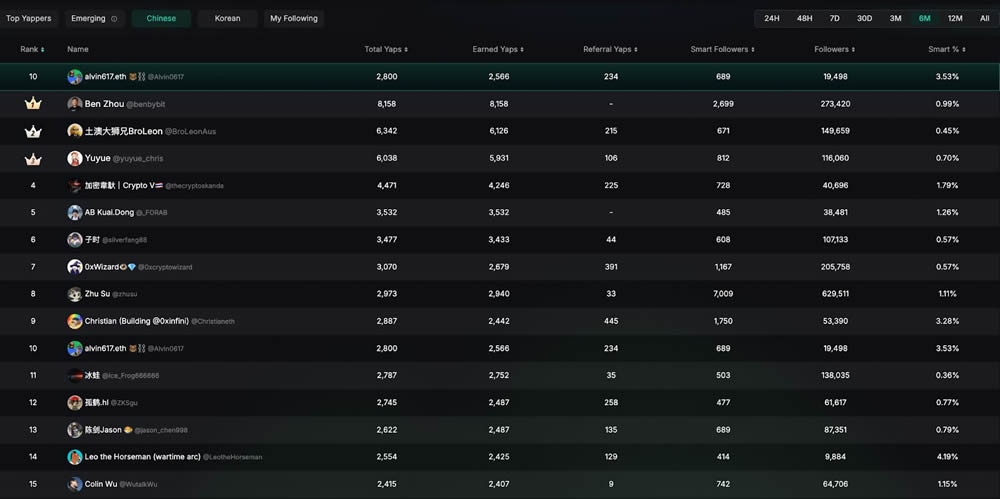Open the My Following filter
The image size is (1000, 499).
click(x=294, y=19)
